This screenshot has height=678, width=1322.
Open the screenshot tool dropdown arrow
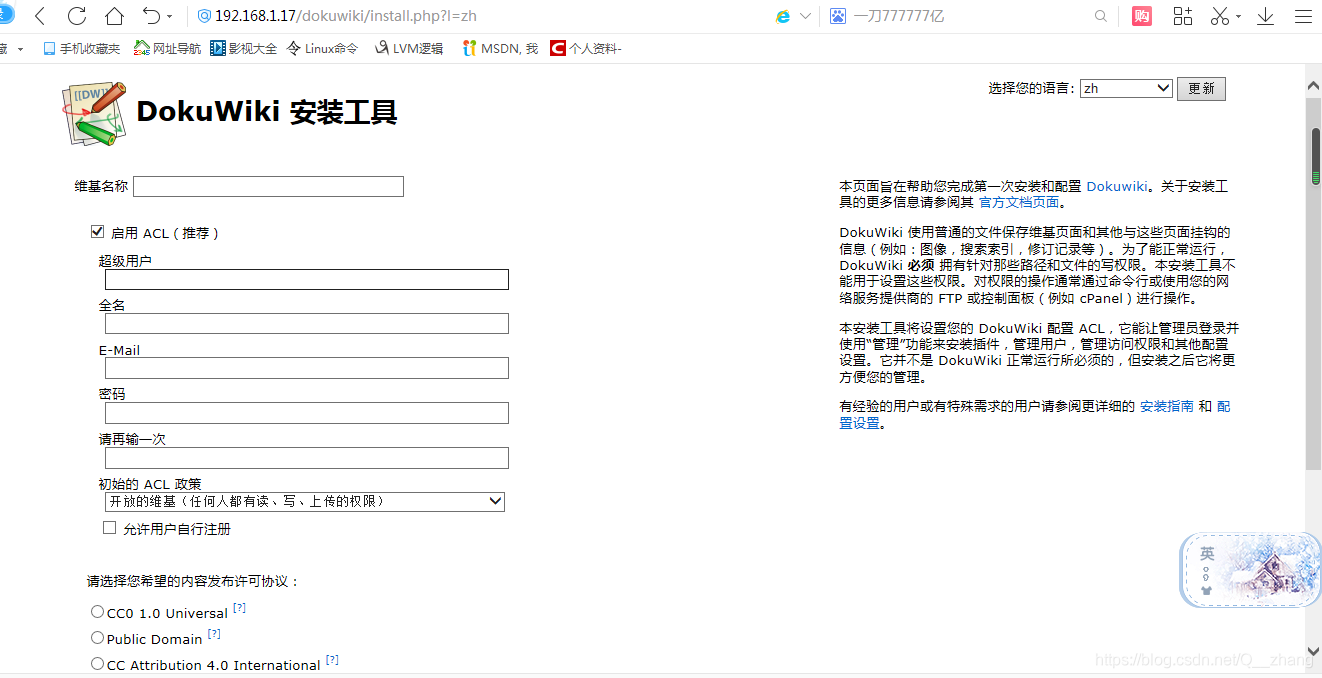point(1238,17)
